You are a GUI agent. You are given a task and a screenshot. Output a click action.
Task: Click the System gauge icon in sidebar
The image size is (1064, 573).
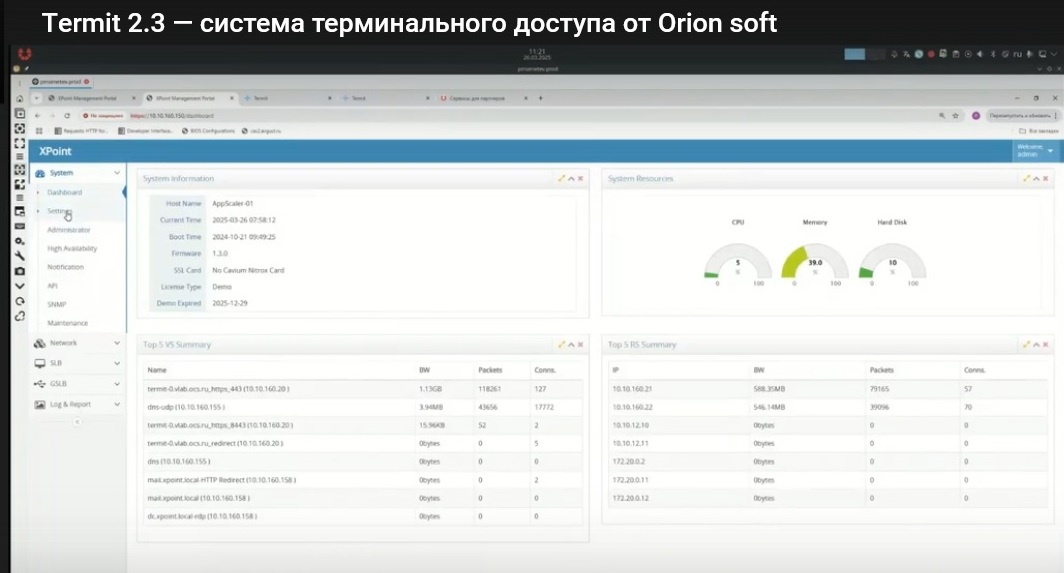[40, 173]
